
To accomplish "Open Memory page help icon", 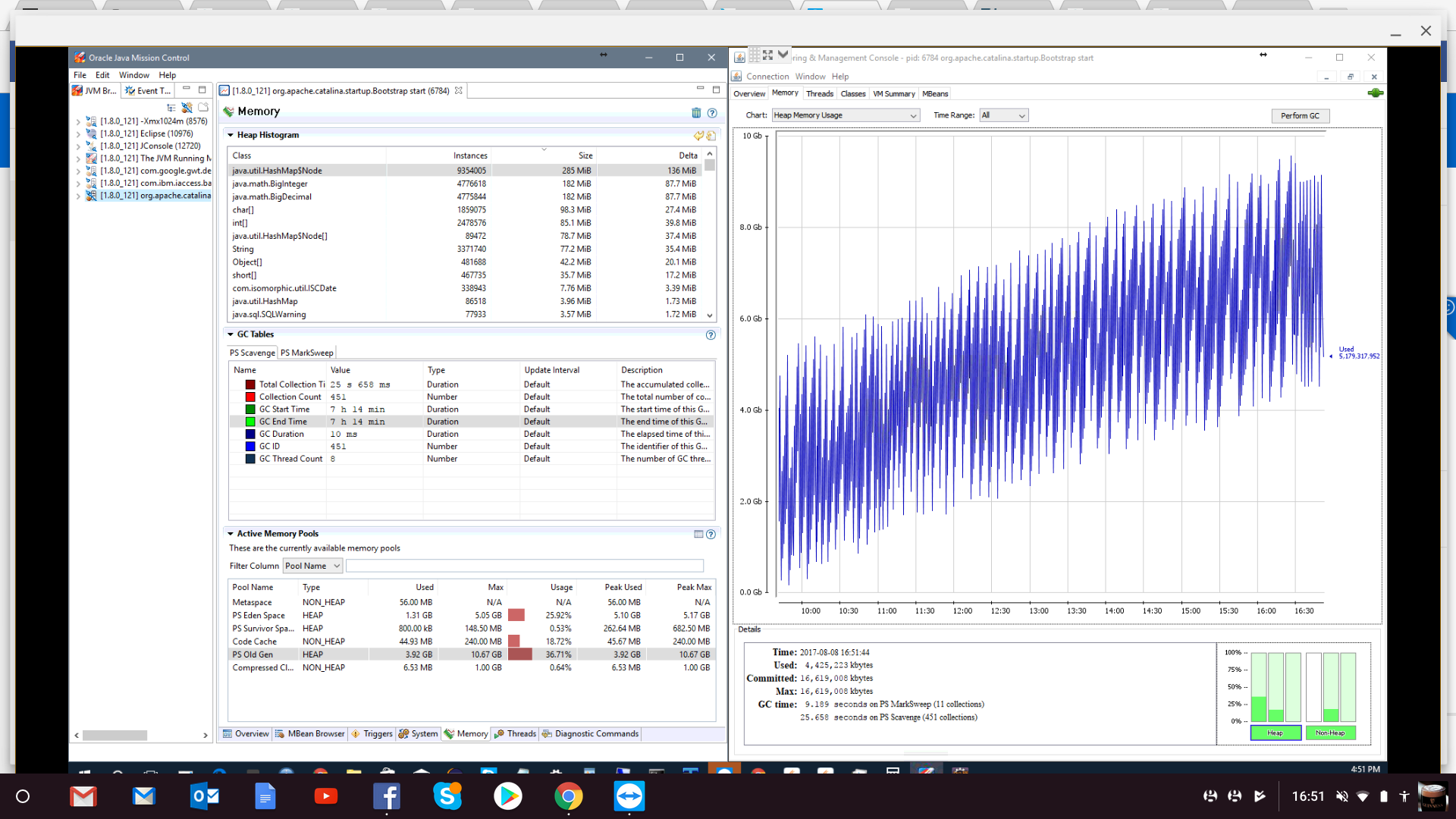I will (x=712, y=113).
